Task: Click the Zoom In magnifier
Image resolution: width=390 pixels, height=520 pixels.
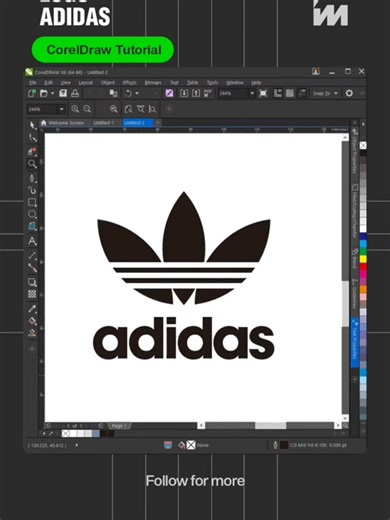Action: click(75, 109)
